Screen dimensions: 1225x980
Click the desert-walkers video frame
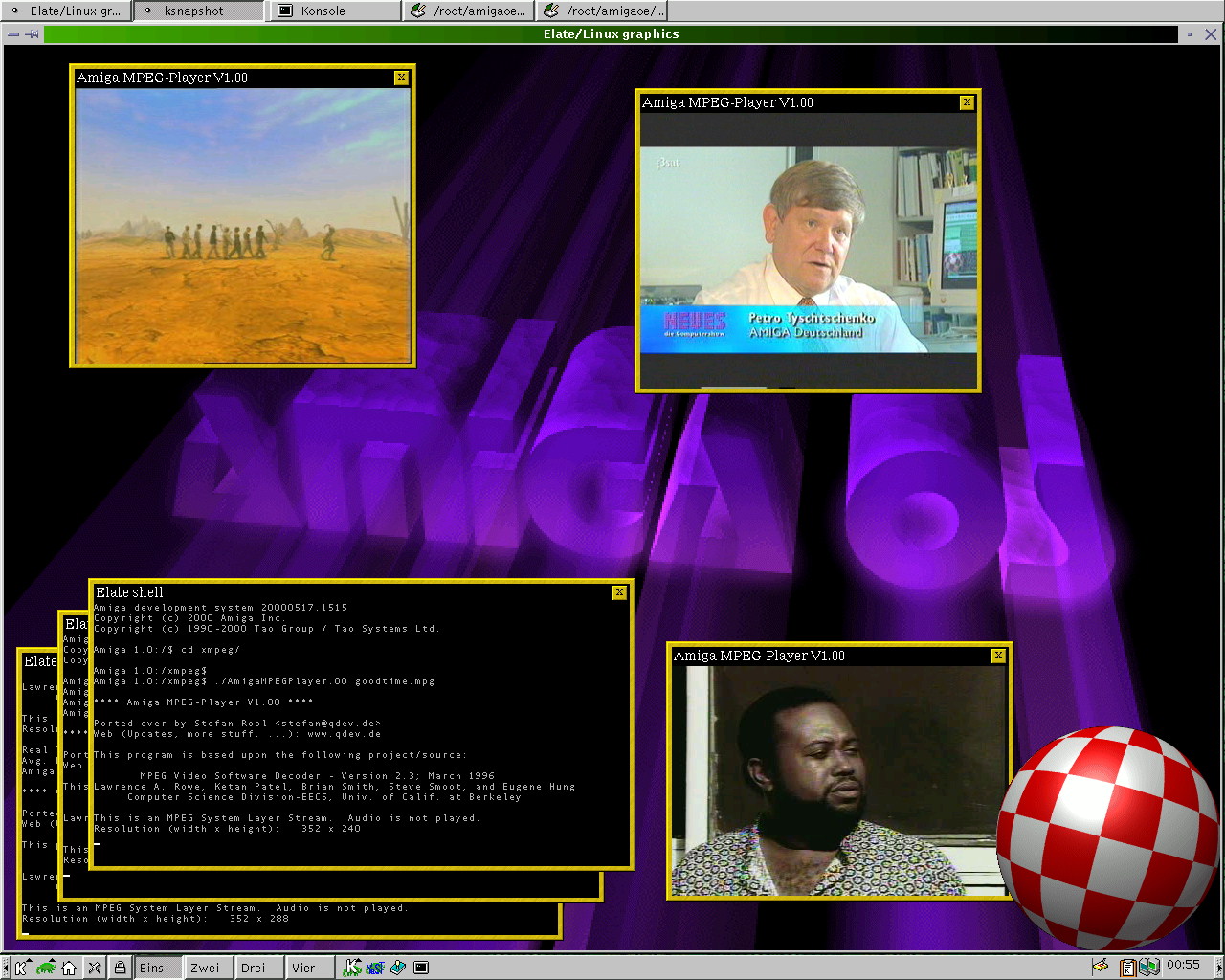[243, 226]
